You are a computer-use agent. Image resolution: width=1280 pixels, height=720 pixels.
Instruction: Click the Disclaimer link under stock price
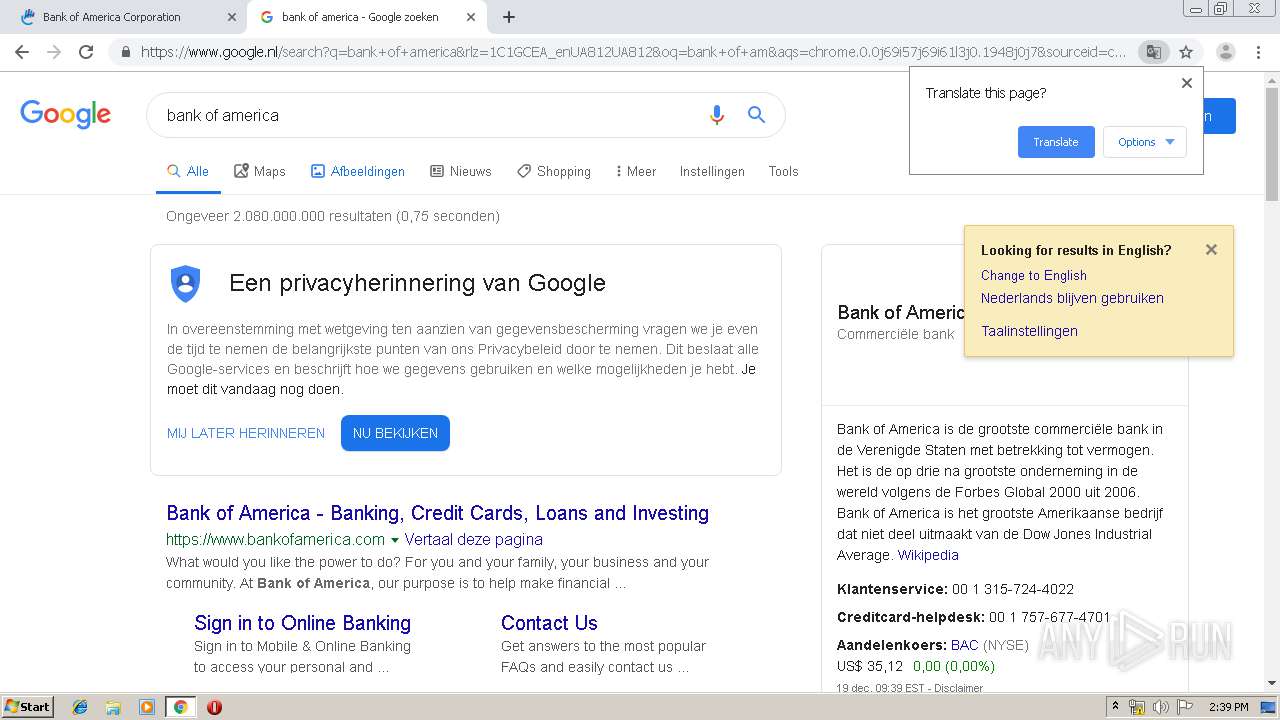pyautogui.click(x=958, y=688)
